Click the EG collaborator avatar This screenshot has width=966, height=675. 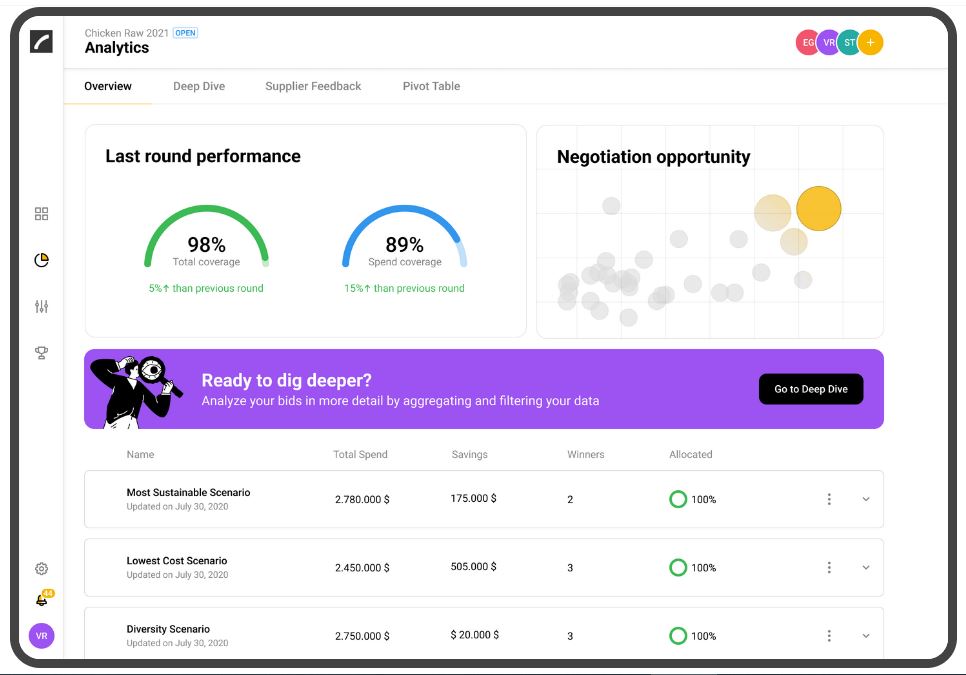click(808, 43)
